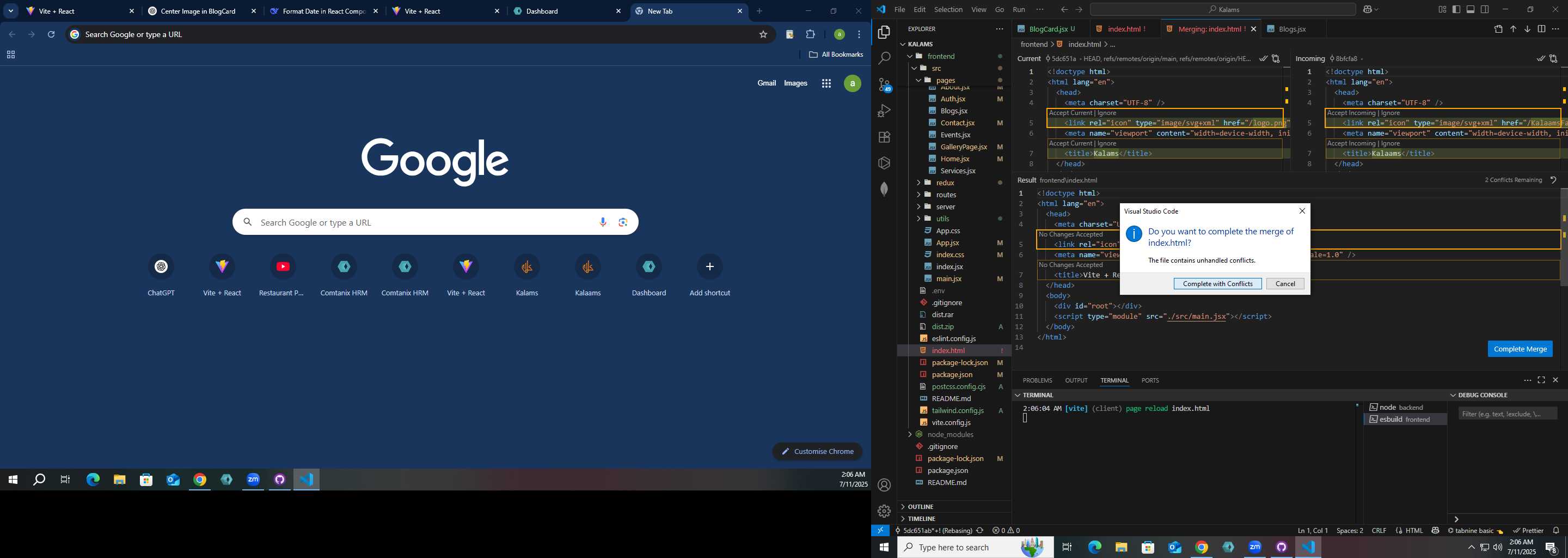This screenshot has width=1568, height=558.
Task: Open terminal panel more actions menu
Action: coord(1527,380)
